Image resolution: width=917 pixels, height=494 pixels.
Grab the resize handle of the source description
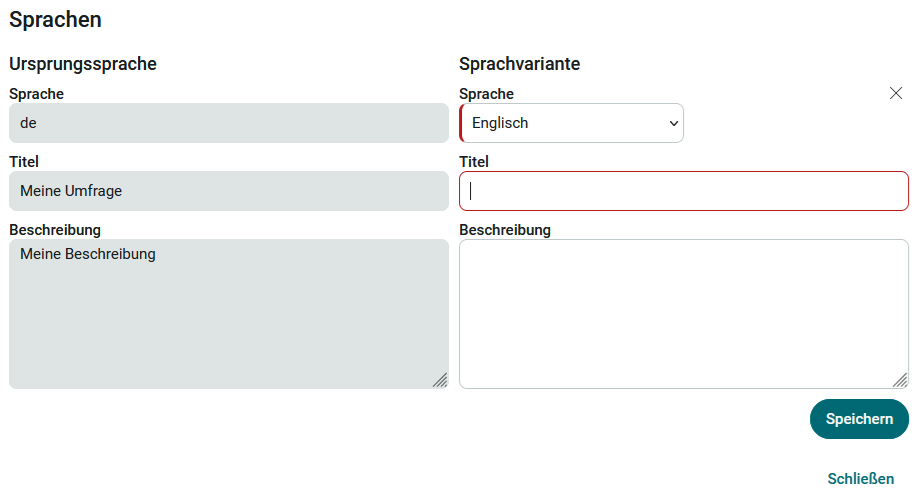click(x=440, y=380)
